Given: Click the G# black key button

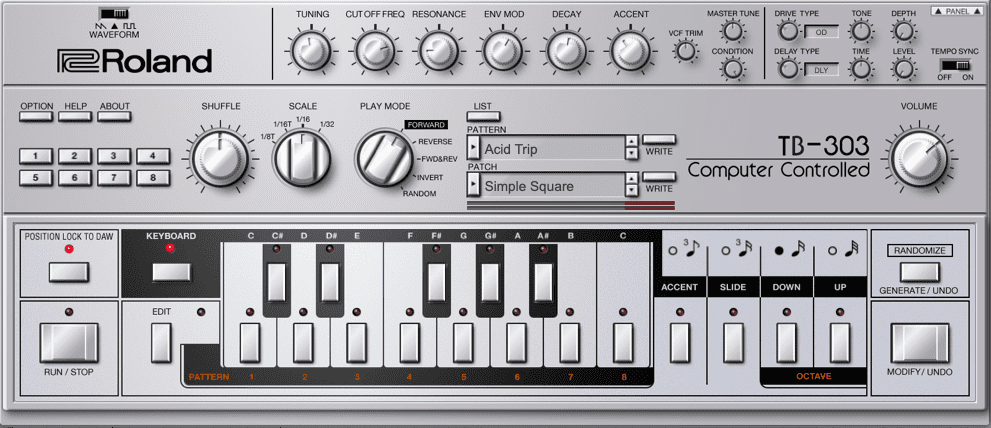Looking at the screenshot, I should click(x=490, y=283).
